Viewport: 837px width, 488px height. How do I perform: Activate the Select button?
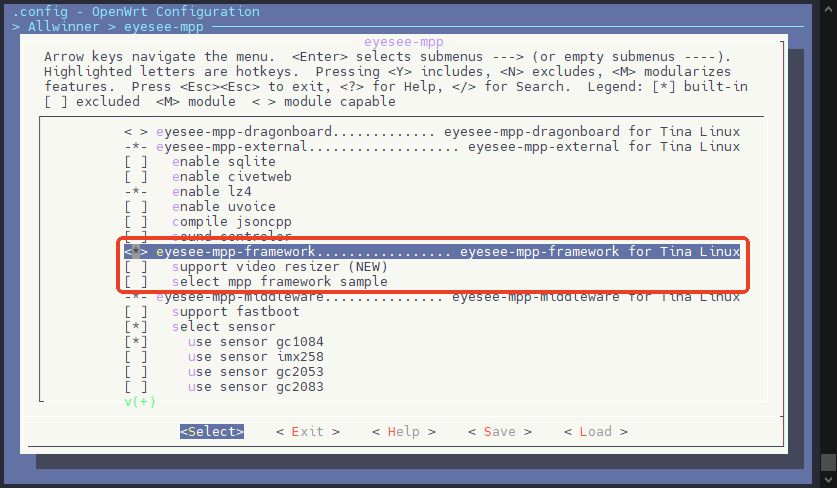click(212, 431)
